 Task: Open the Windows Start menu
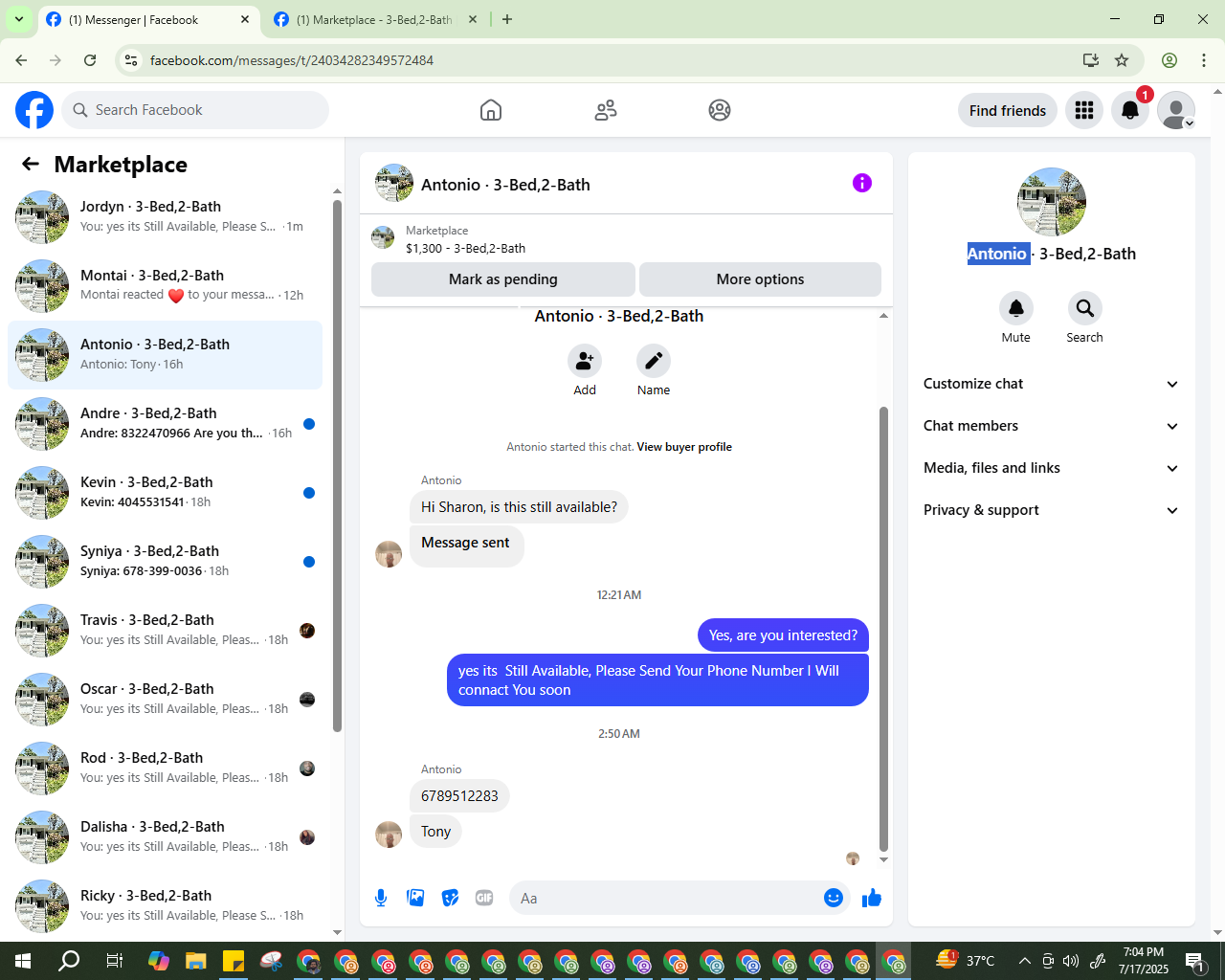23,961
